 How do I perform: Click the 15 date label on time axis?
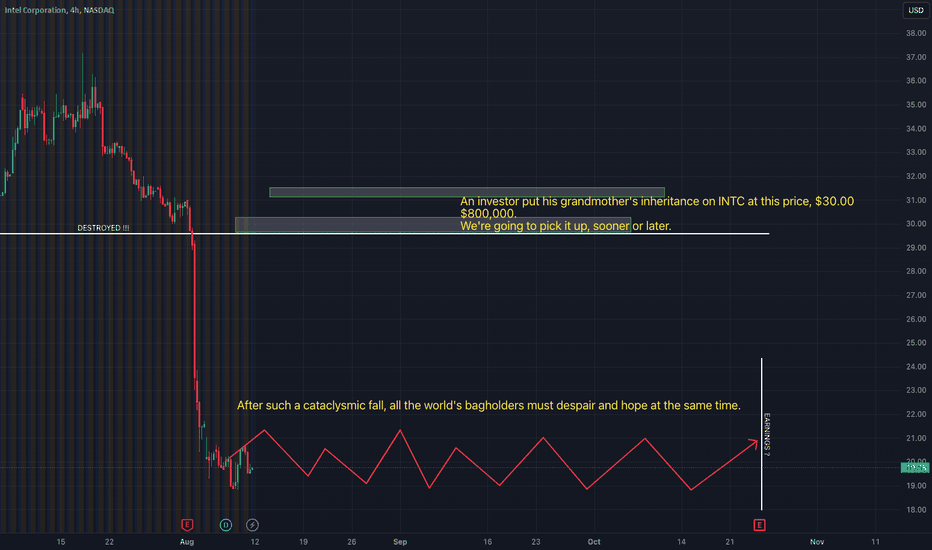[61, 542]
